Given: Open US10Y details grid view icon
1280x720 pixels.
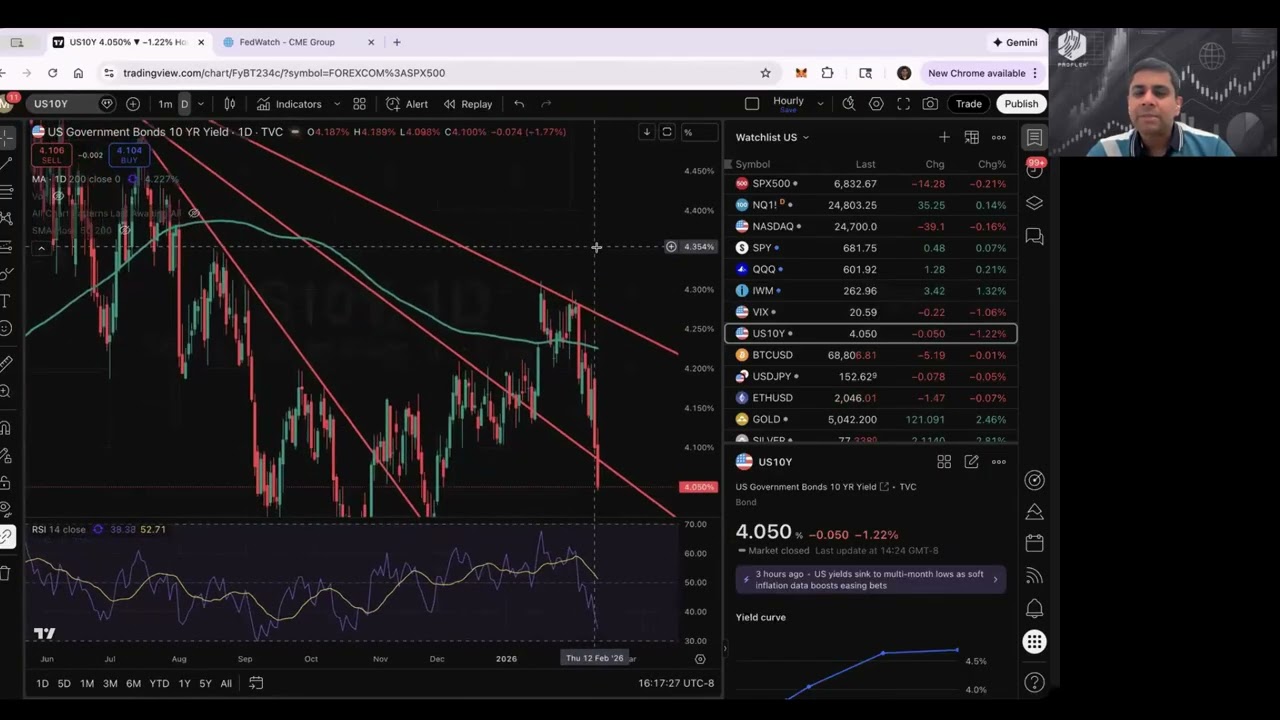Looking at the screenshot, I should click(x=944, y=462).
